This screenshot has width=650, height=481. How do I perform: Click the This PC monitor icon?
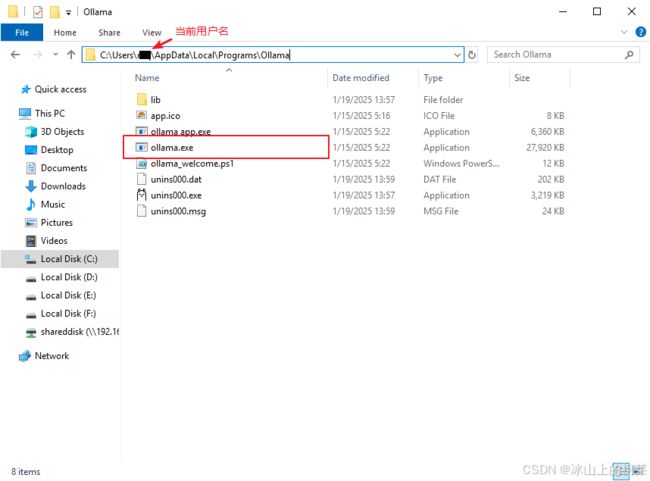pos(25,113)
